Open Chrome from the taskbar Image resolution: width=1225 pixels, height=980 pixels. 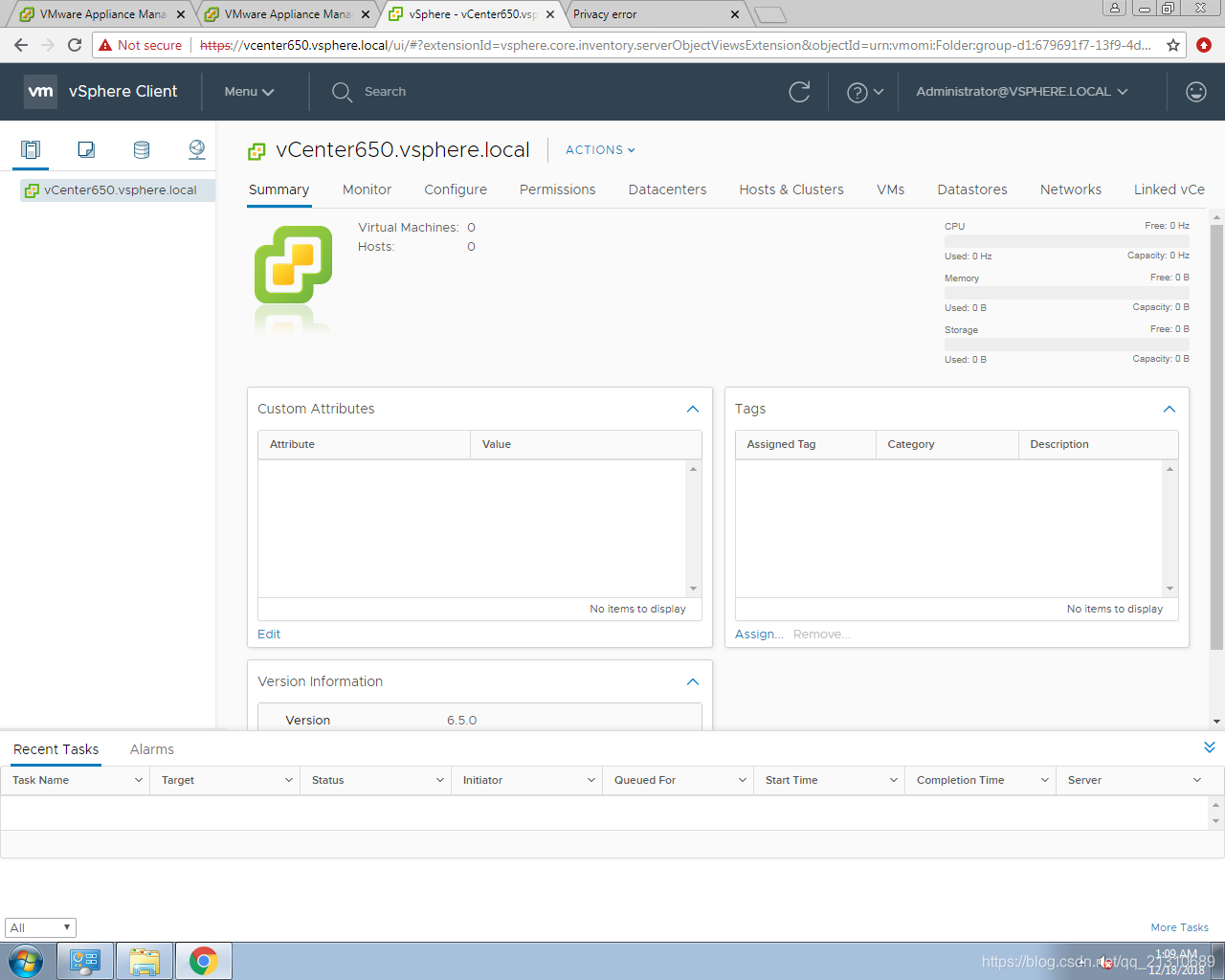(x=203, y=961)
